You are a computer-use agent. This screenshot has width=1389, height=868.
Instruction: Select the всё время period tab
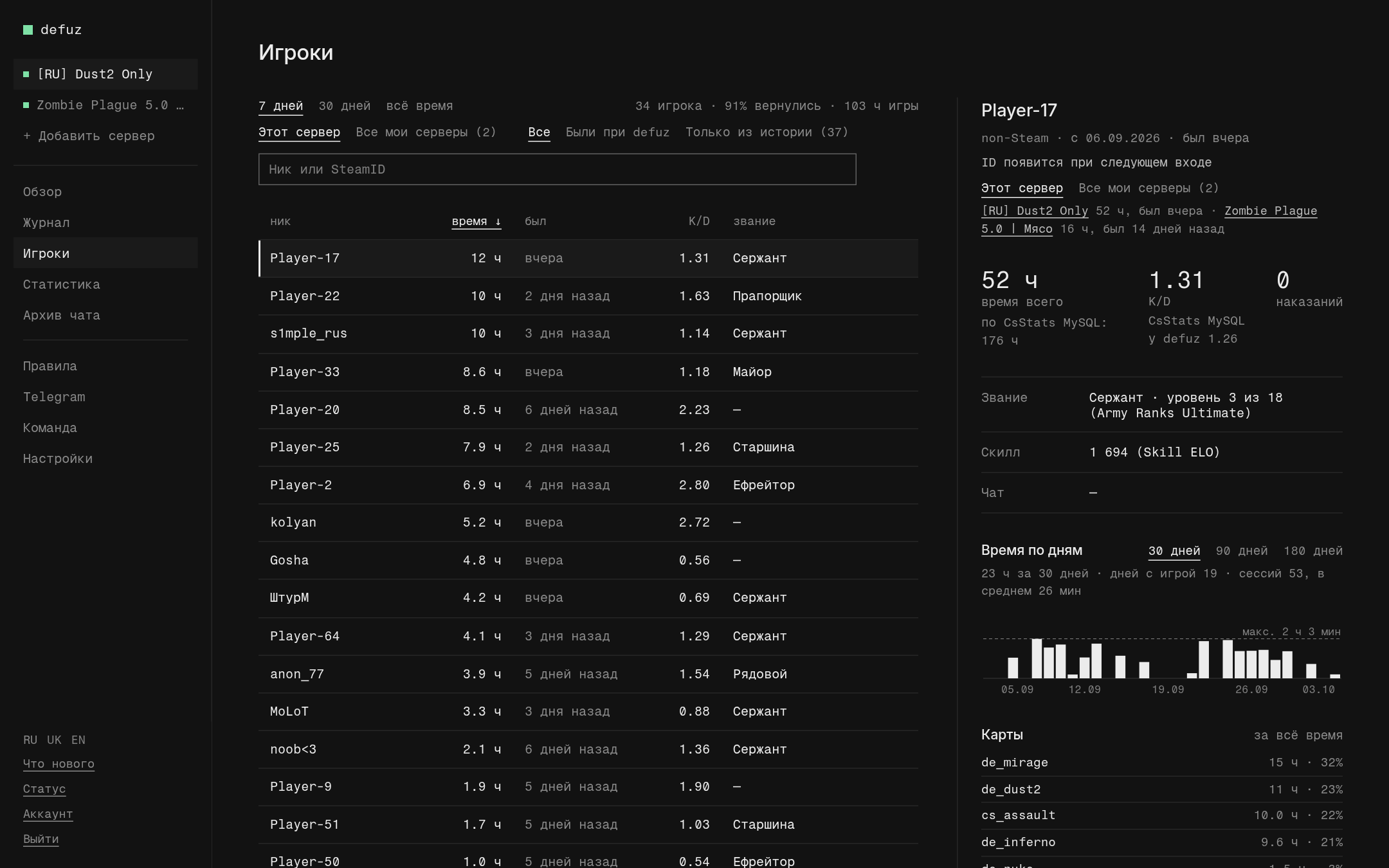[x=419, y=106]
